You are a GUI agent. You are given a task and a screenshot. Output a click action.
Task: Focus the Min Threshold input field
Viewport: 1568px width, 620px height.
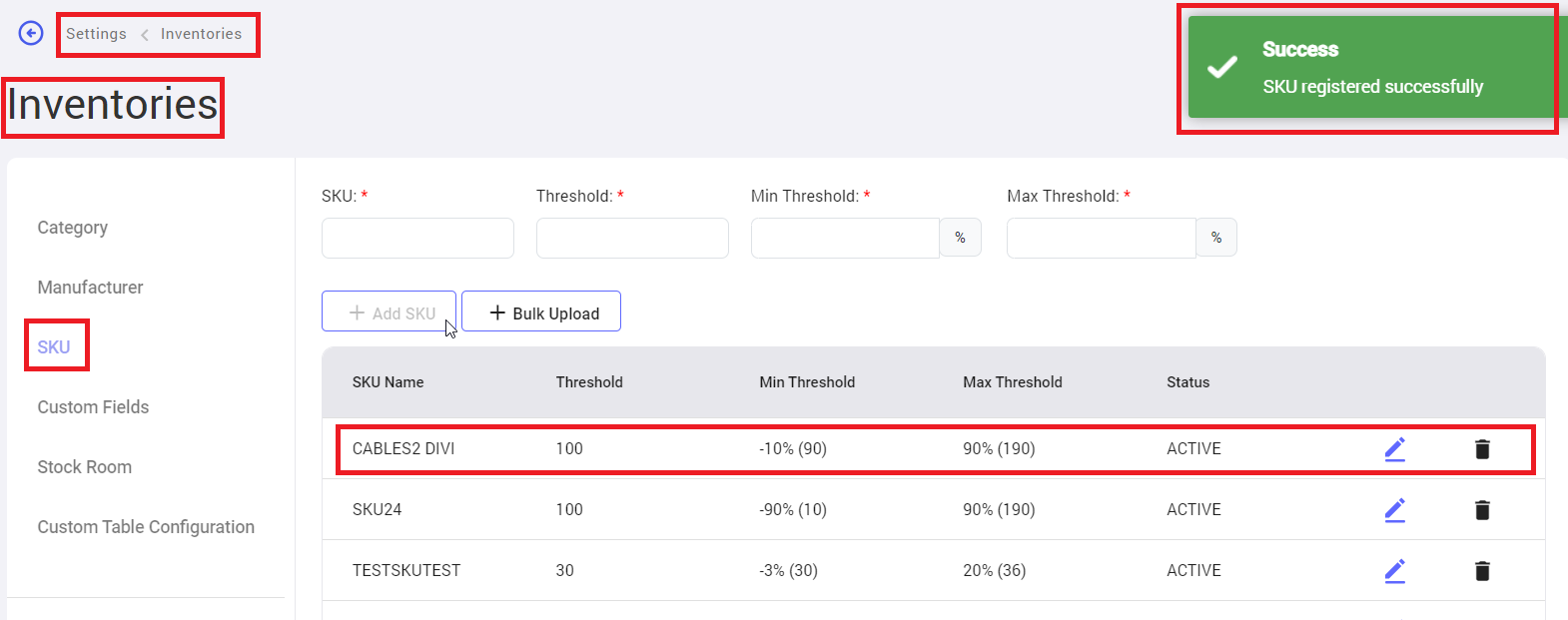[x=845, y=238]
